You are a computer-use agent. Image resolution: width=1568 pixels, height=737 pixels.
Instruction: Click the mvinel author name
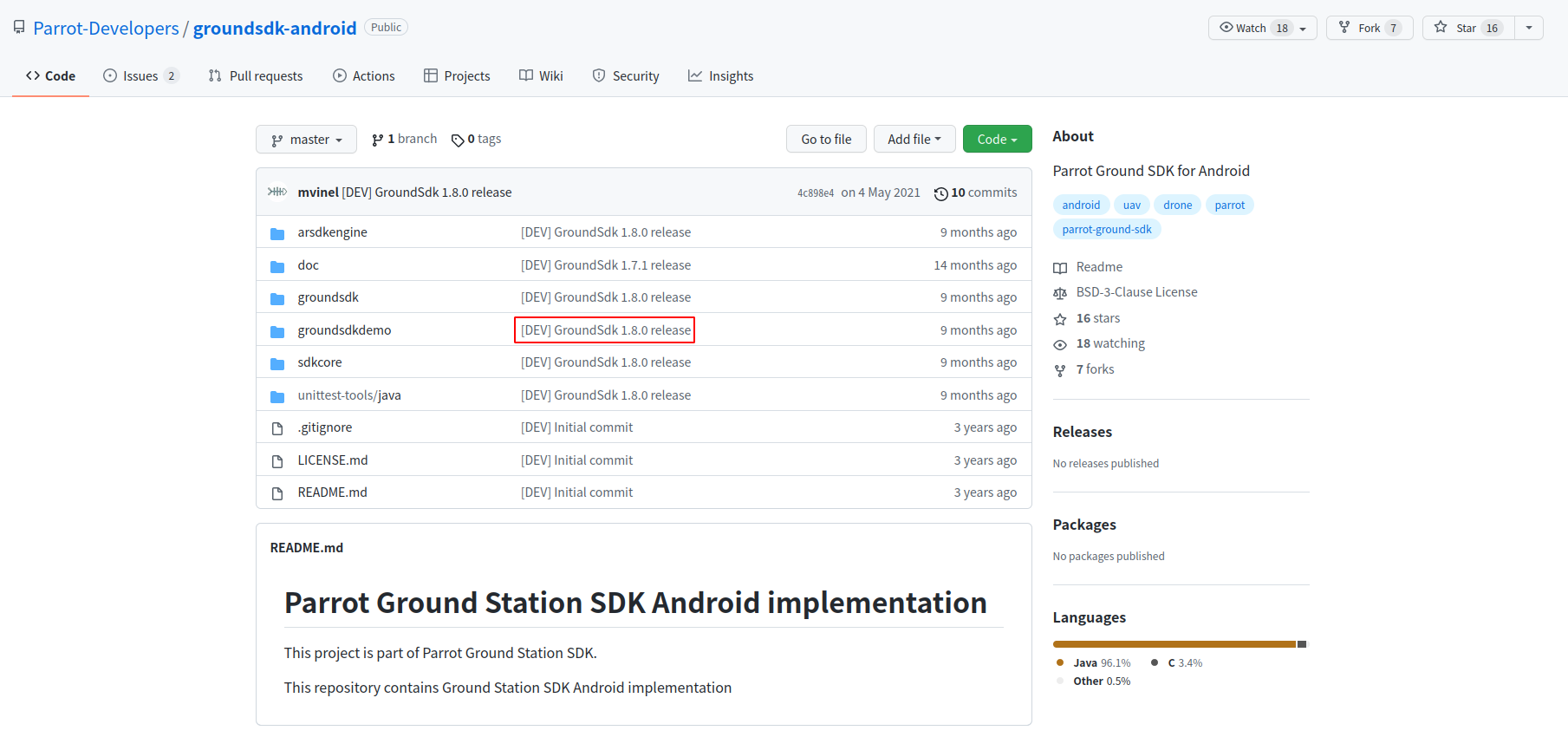318,192
